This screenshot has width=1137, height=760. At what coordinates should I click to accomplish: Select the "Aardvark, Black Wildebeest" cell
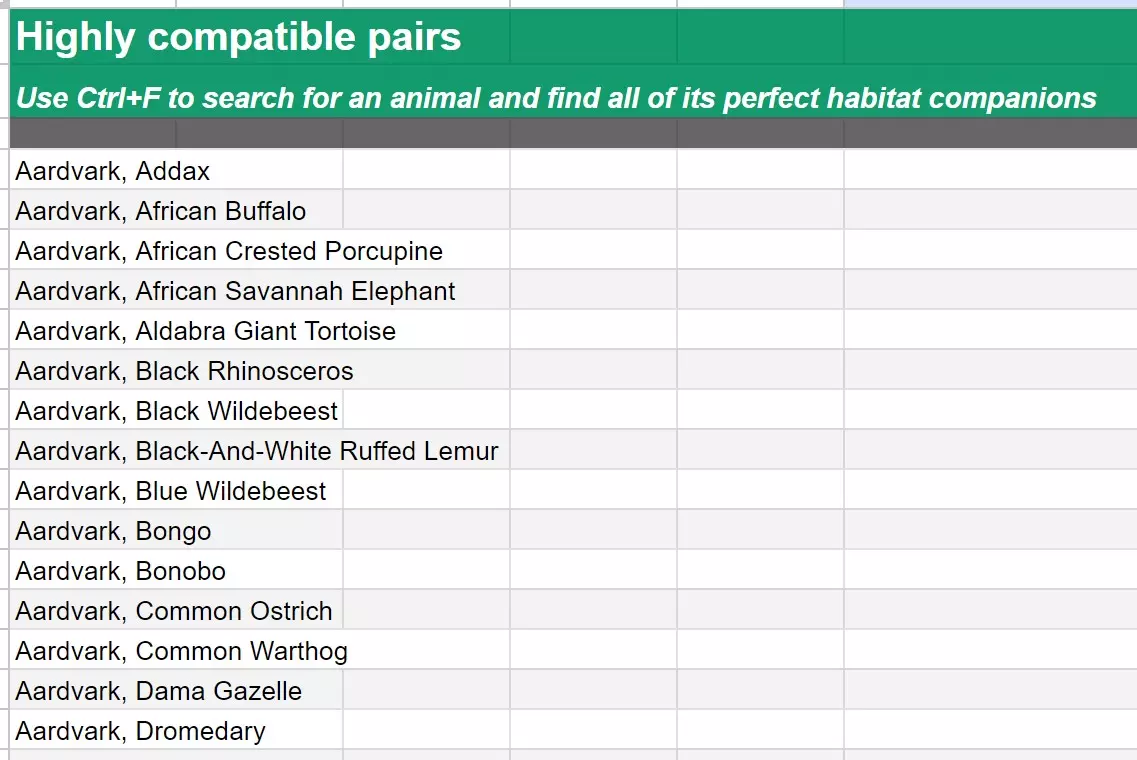(x=177, y=411)
